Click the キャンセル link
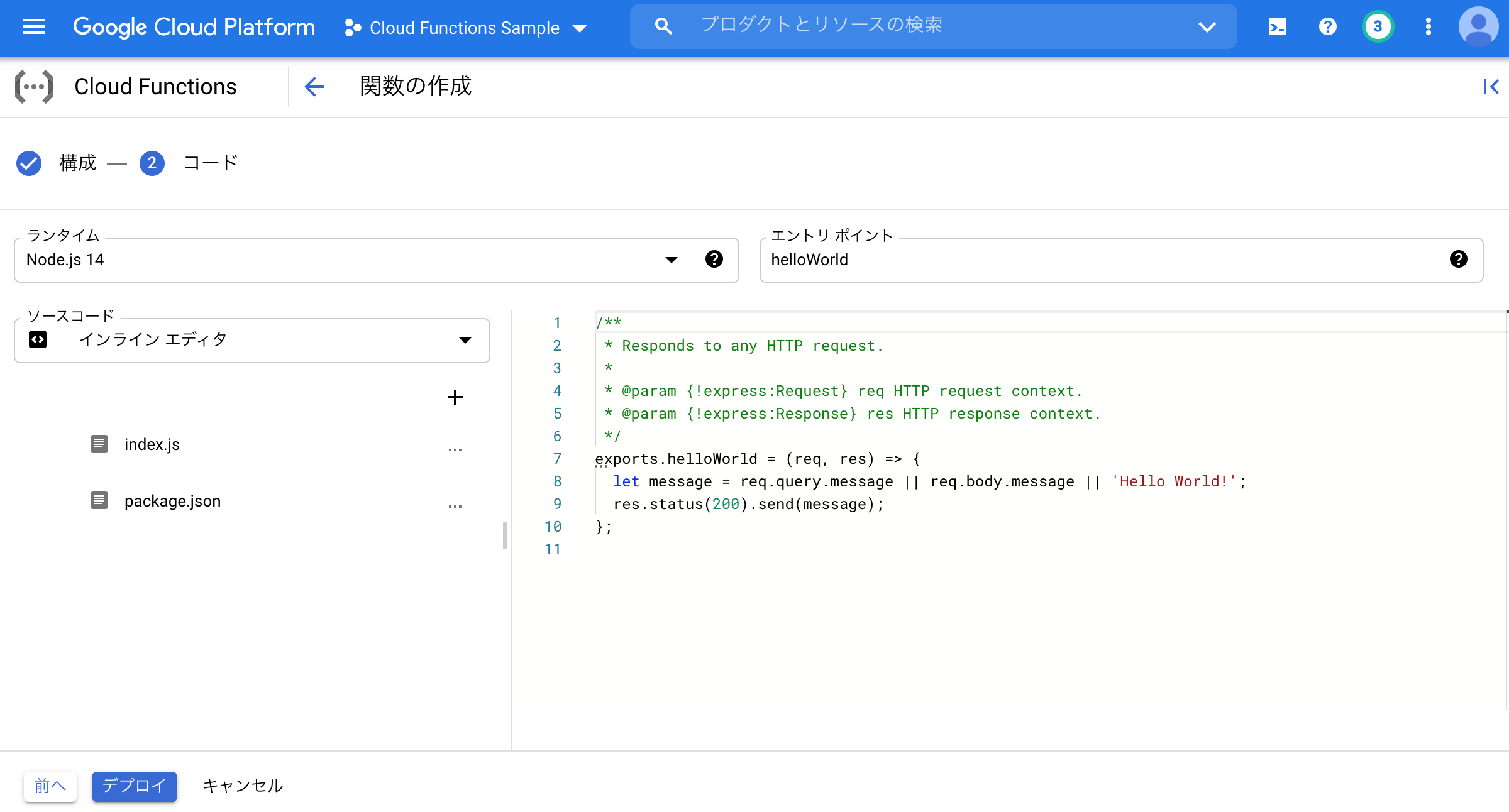 coord(242,786)
